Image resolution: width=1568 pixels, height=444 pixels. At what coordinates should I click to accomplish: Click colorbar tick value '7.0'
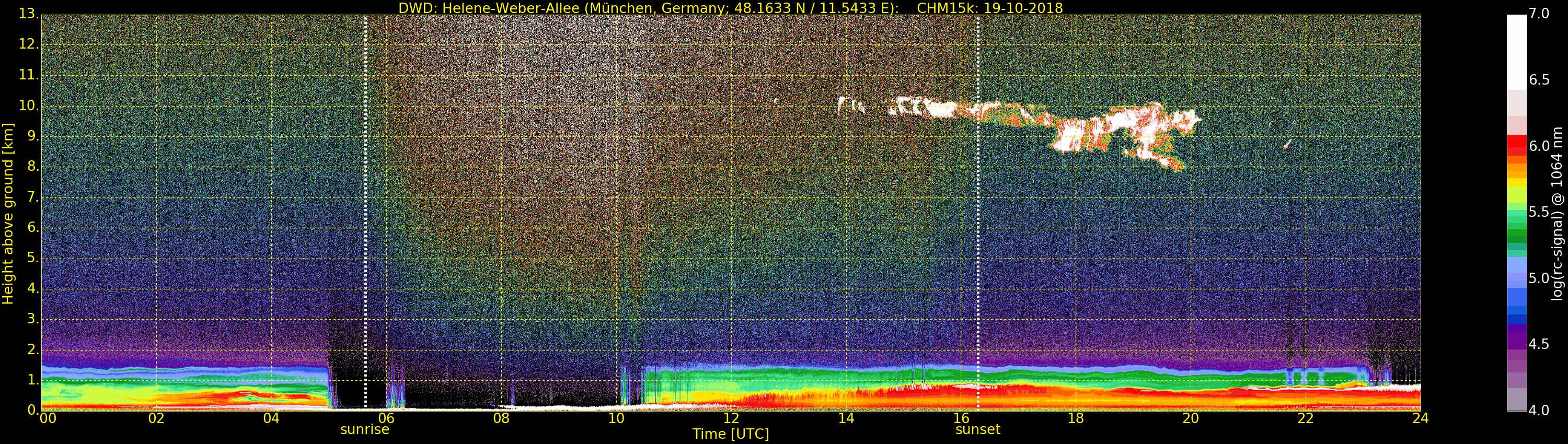[1539, 14]
